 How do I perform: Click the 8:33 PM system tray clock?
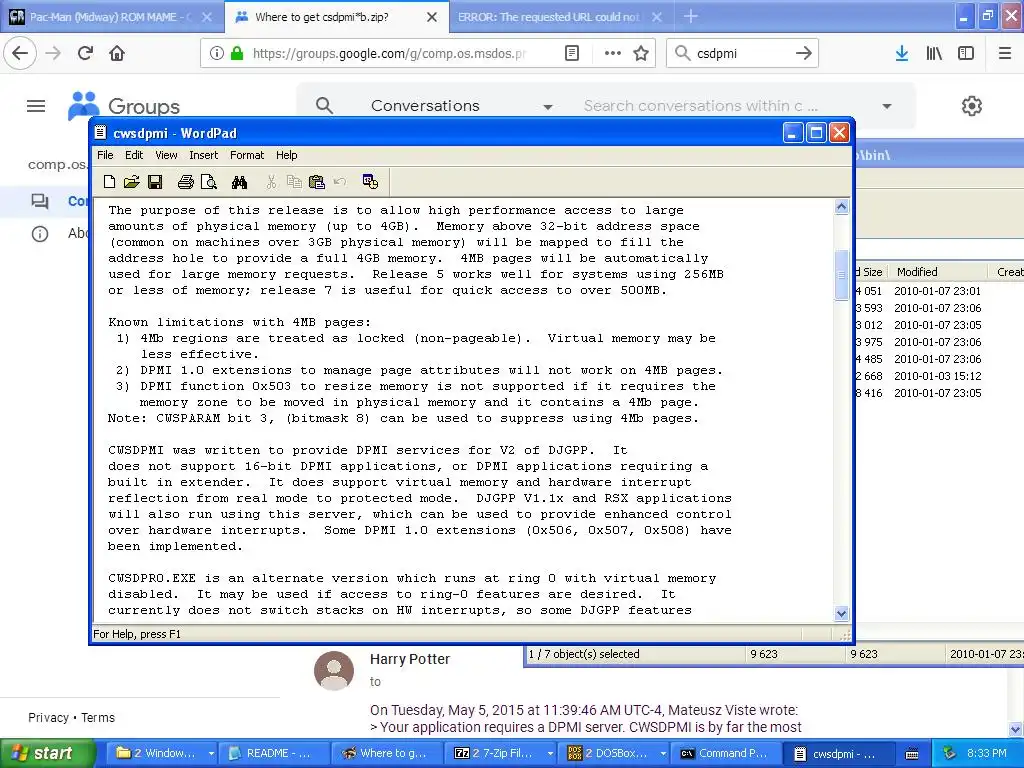[986, 753]
